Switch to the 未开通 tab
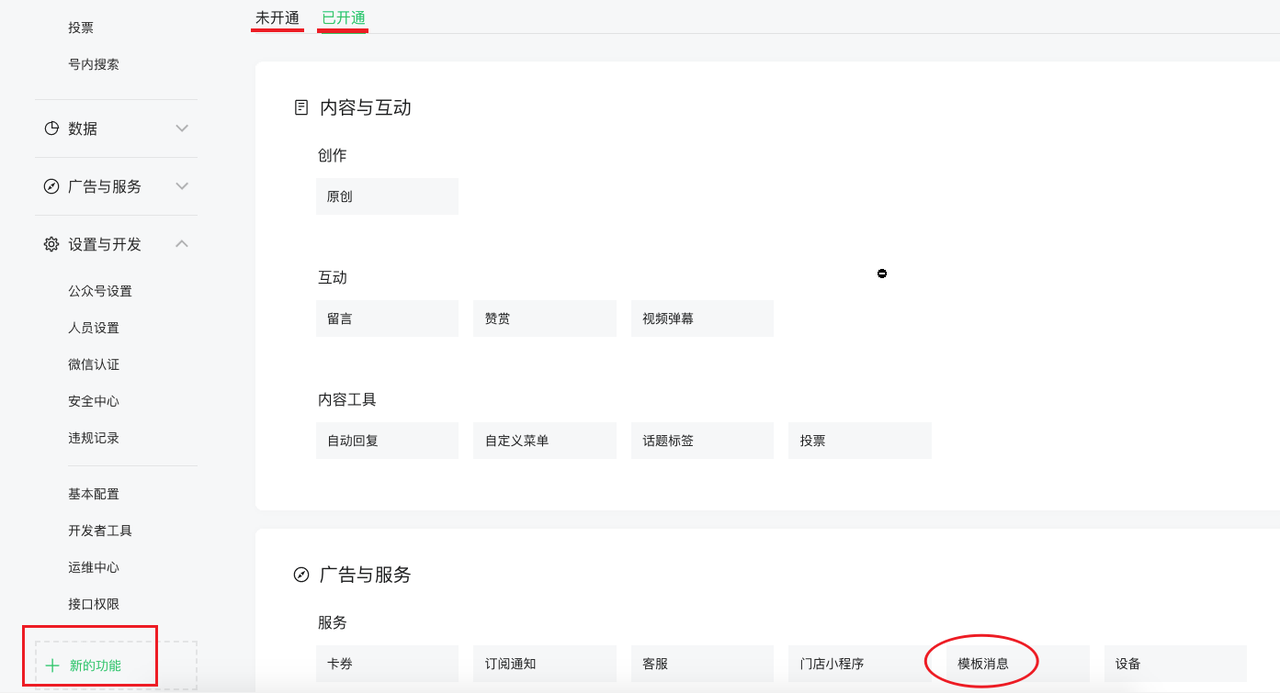Screen dimensions: 1280x693 point(277,18)
